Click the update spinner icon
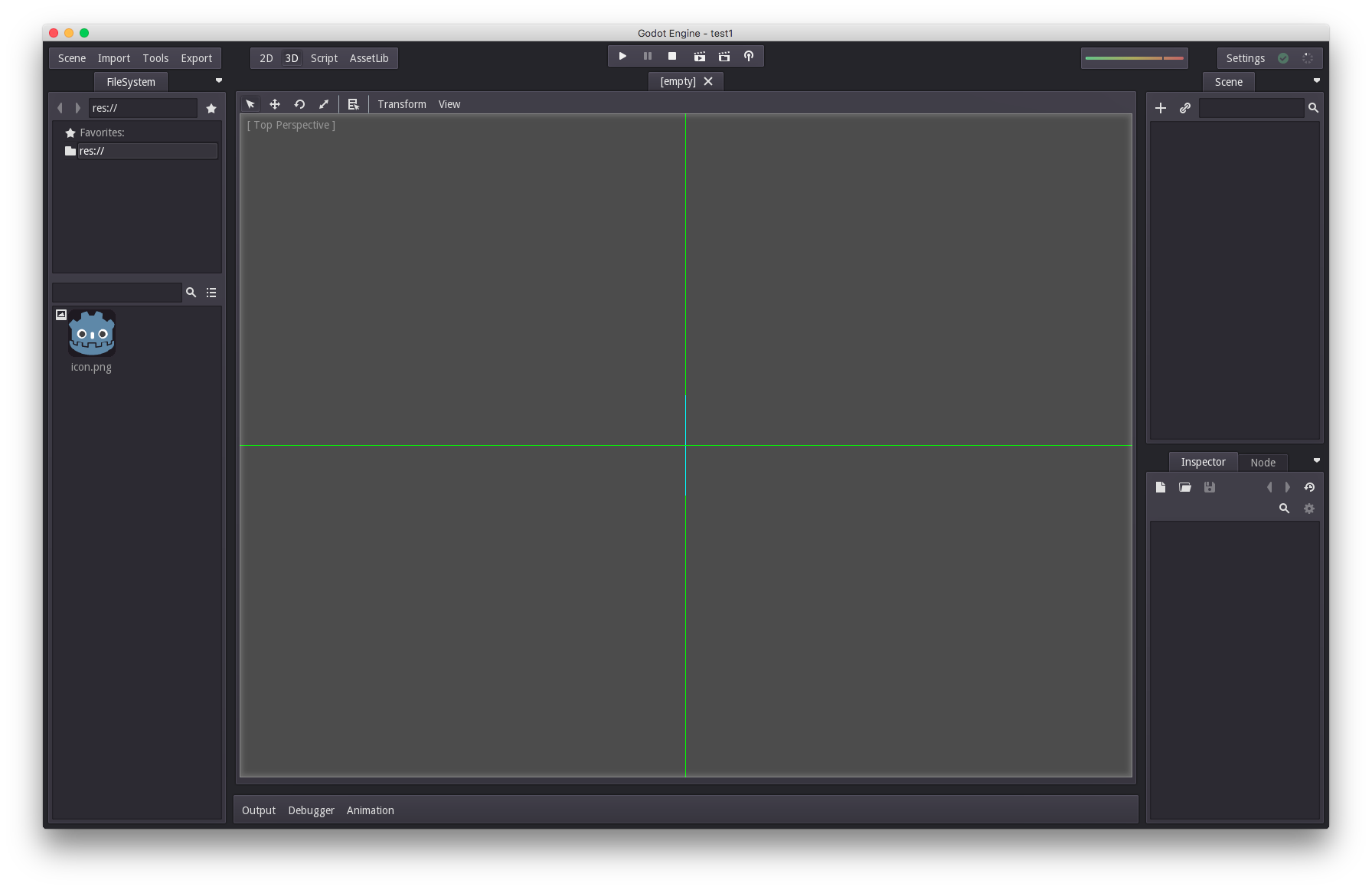 click(1308, 58)
